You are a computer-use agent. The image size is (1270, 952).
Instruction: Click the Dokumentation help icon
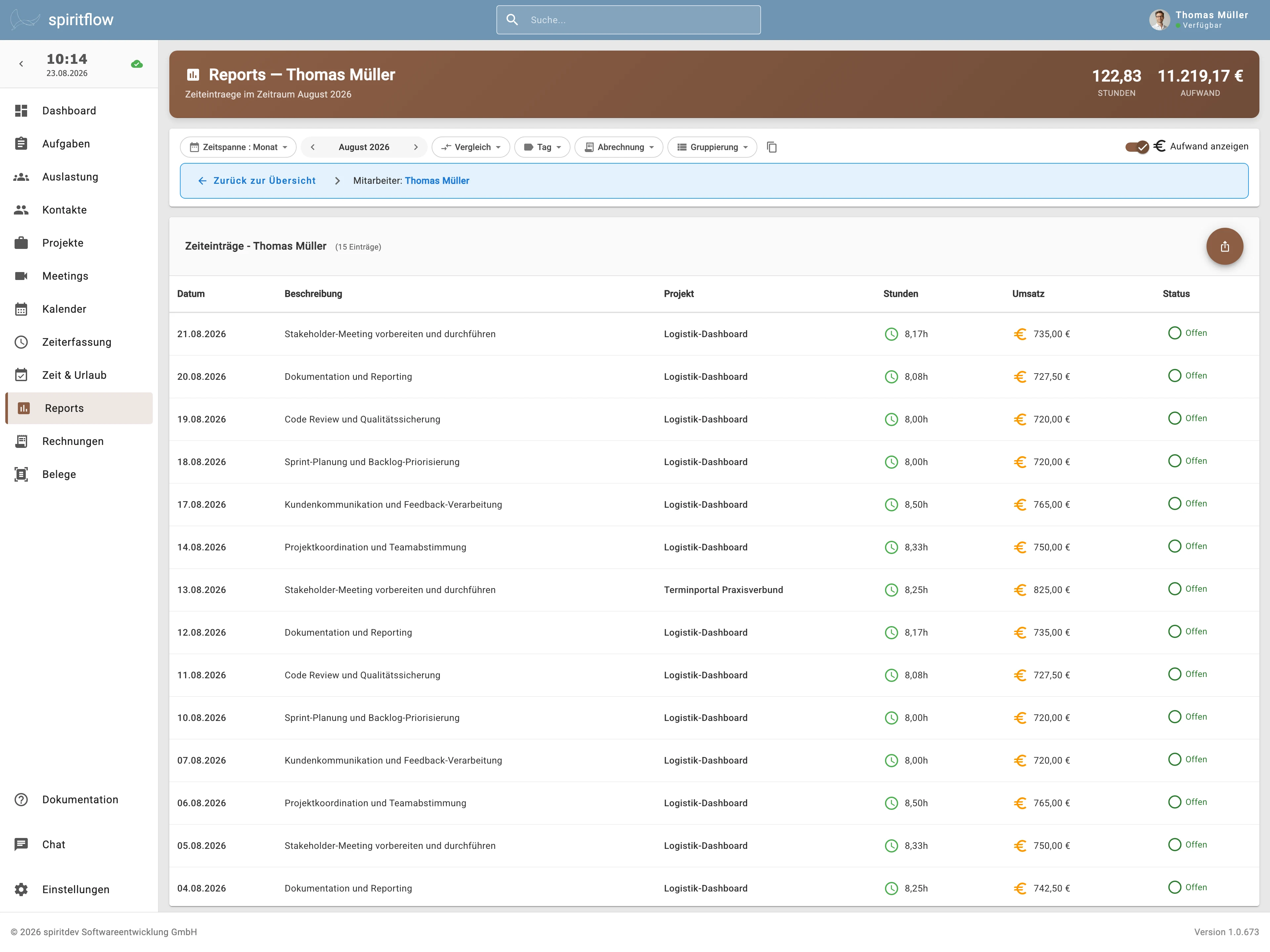(21, 799)
